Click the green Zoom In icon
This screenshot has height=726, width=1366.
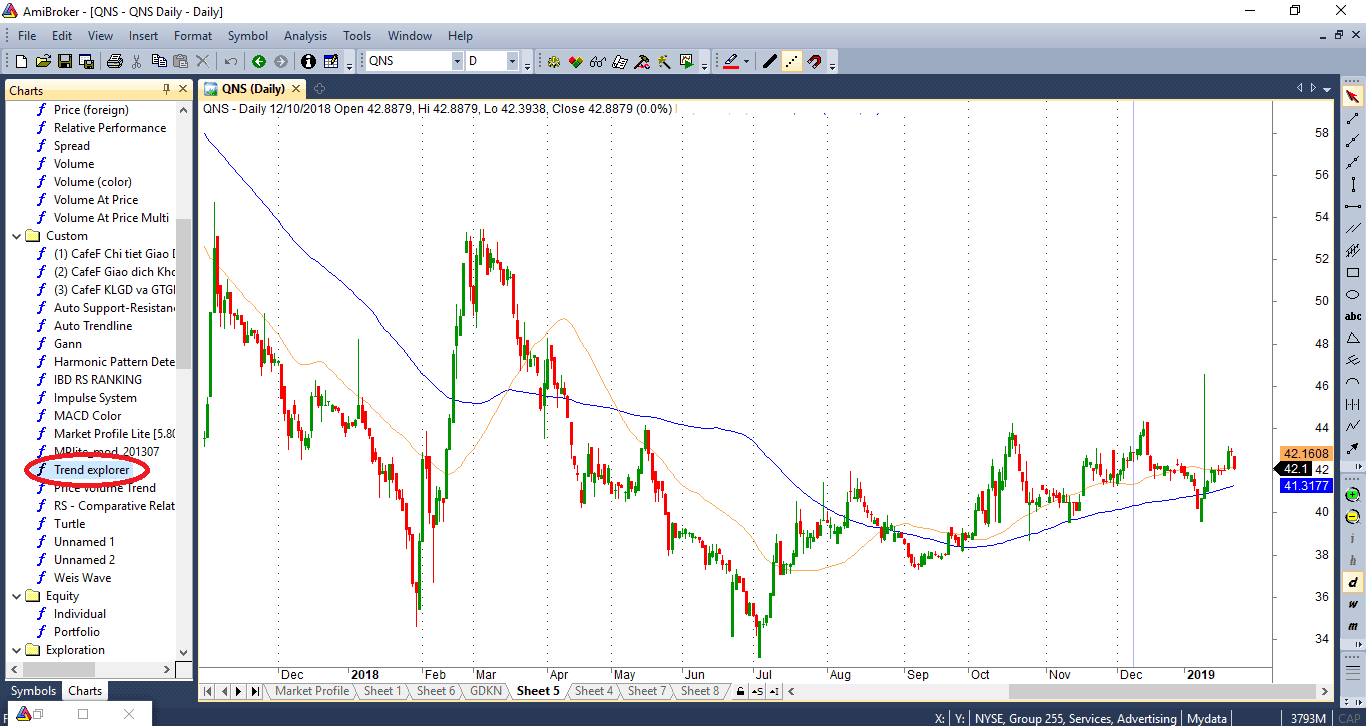coord(1353,495)
